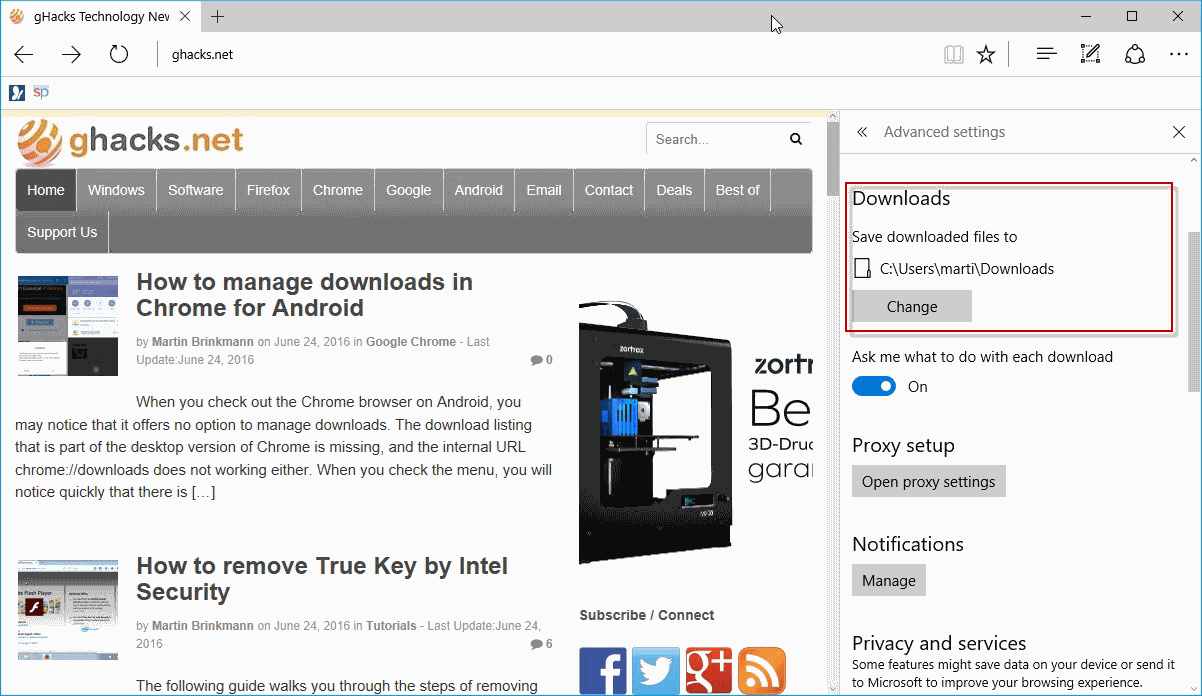Open the Chrome menu item

pos(338,190)
